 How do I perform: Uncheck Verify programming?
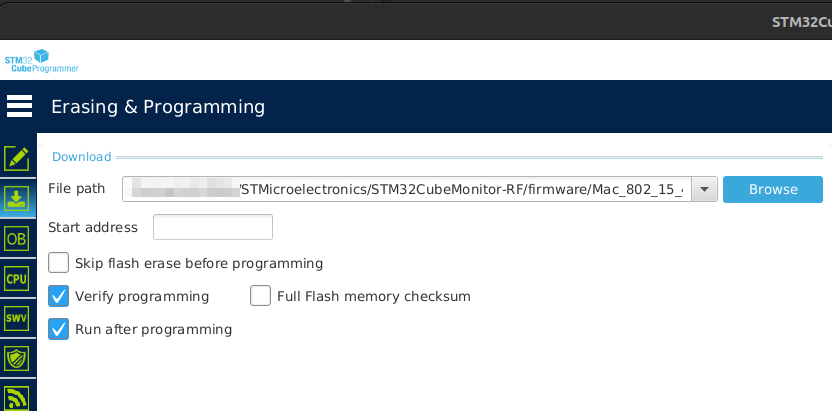[x=59, y=296]
